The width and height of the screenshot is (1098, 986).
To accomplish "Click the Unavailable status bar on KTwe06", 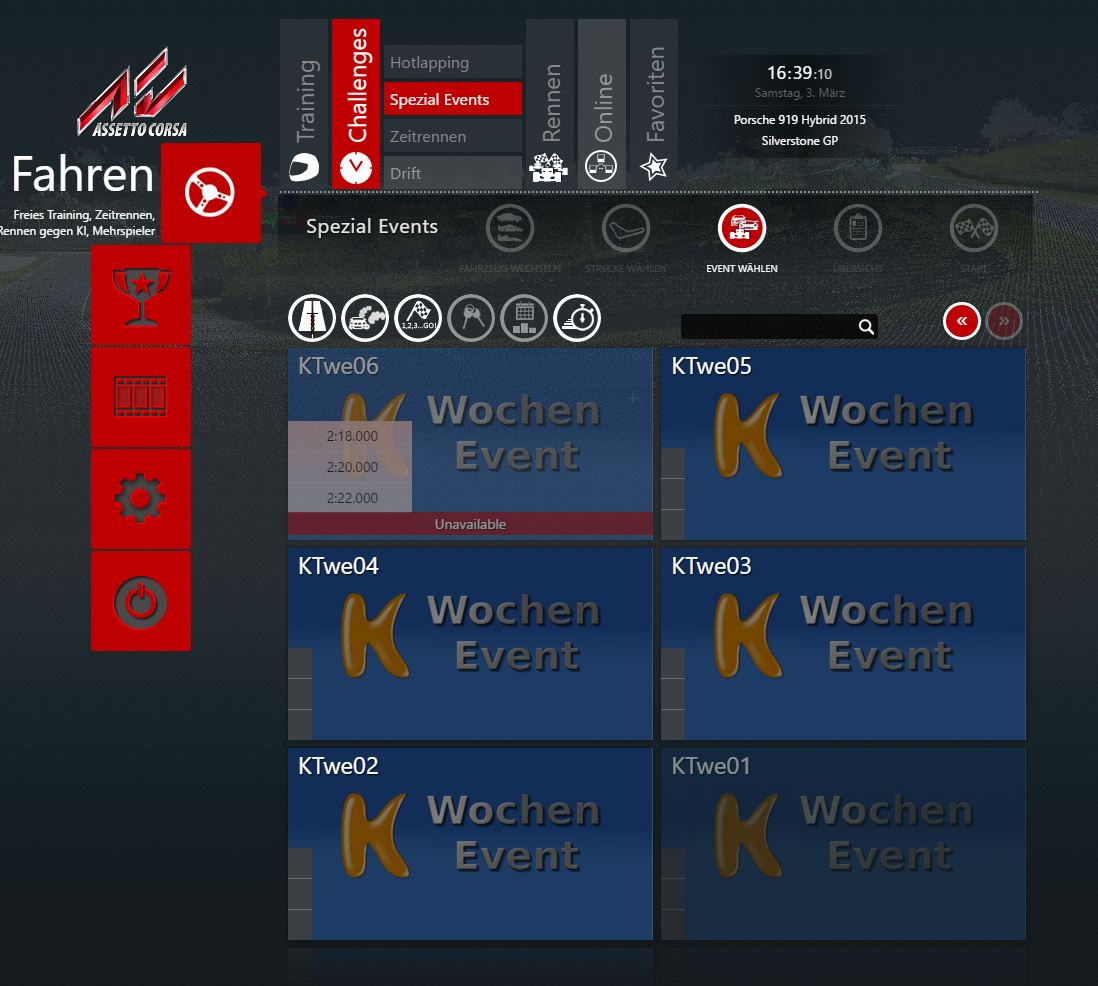I will 470,524.
